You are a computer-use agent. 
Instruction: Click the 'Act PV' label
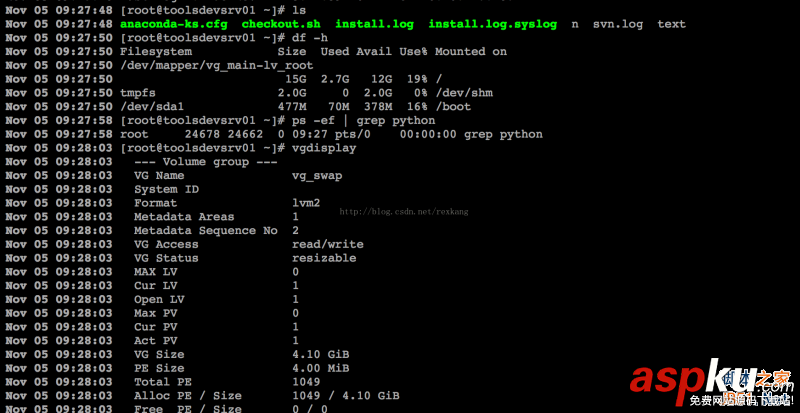click(156, 341)
